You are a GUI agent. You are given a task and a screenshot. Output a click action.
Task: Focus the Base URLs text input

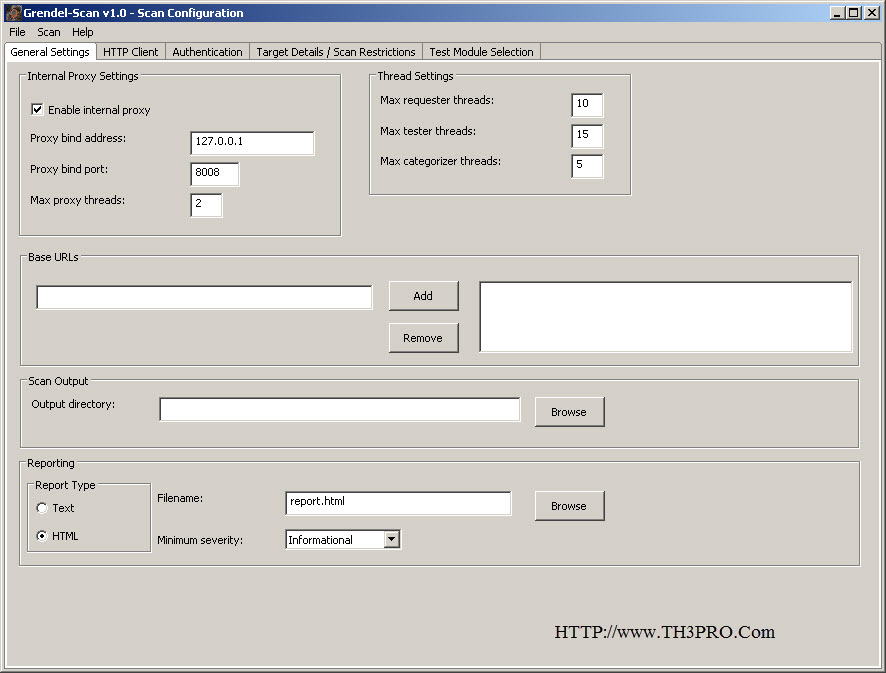(204, 298)
